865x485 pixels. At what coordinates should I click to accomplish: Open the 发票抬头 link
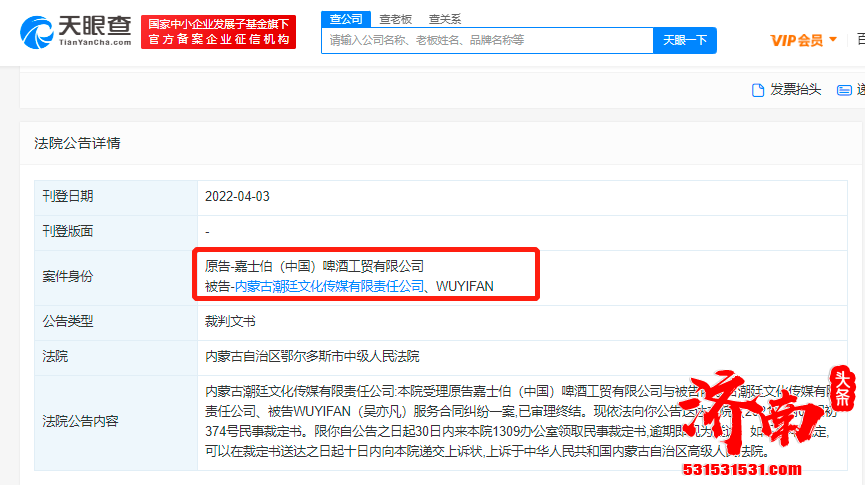[x=795, y=89]
